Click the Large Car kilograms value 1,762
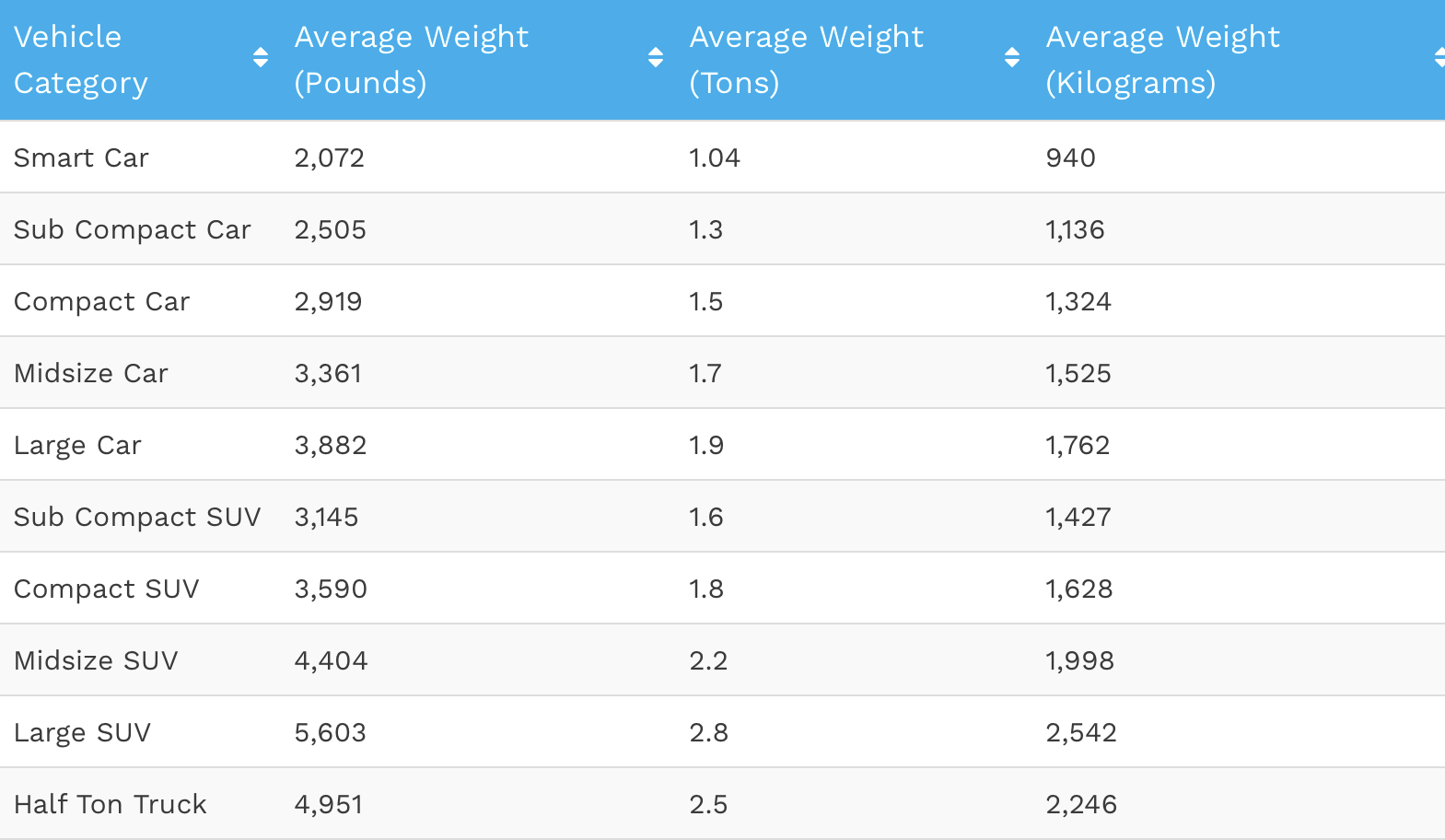 coord(1078,445)
